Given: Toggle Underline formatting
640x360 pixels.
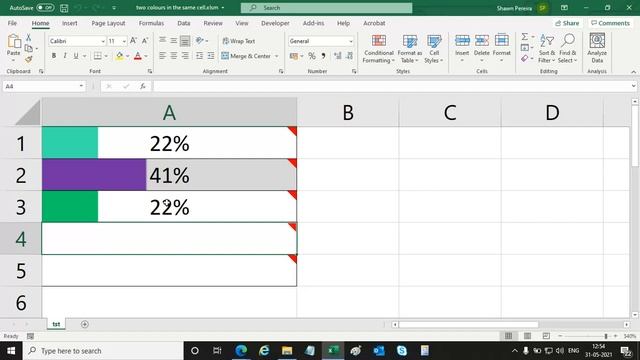Looking at the screenshot, I should pos(76,56).
